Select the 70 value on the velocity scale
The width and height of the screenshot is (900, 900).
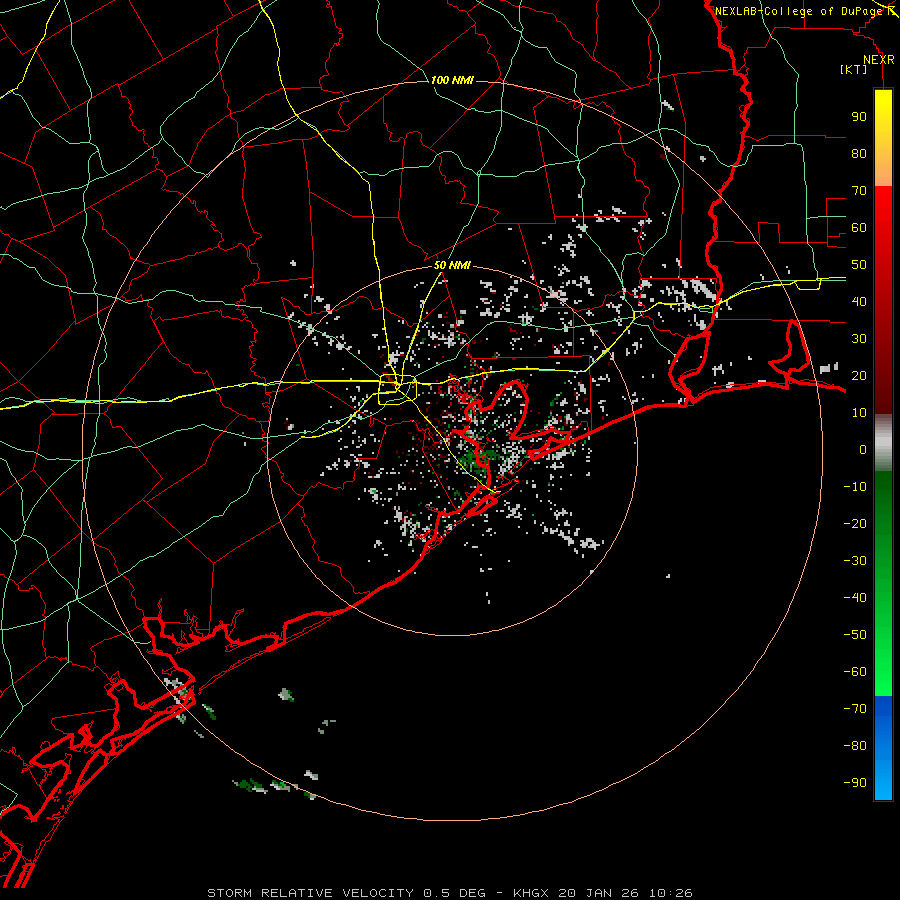tap(859, 191)
